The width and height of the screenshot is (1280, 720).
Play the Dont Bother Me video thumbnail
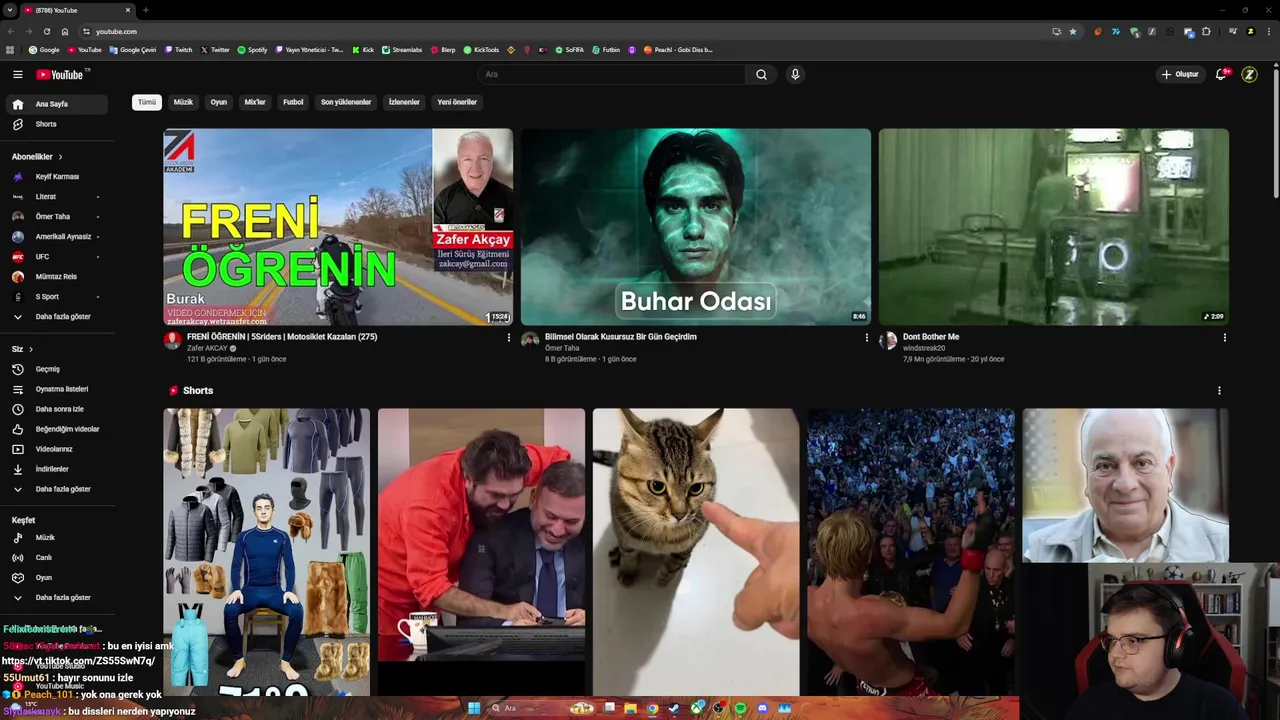click(1054, 227)
